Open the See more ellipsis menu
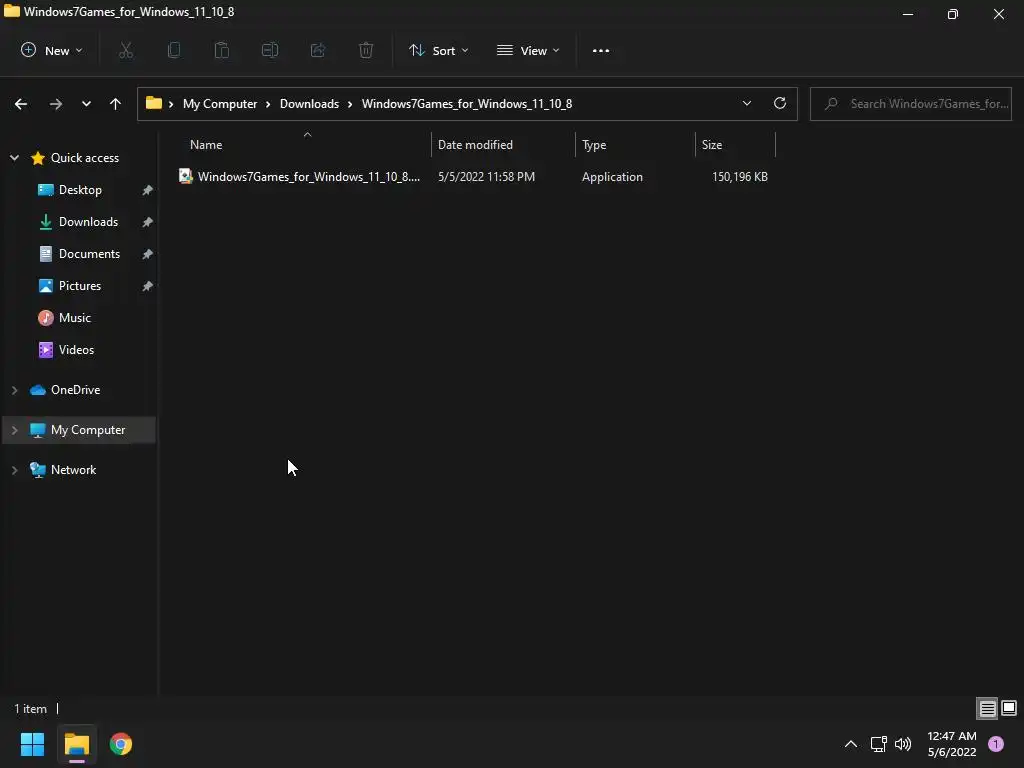Image resolution: width=1024 pixels, height=768 pixels. pyautogui.click(x=601, y=50)
